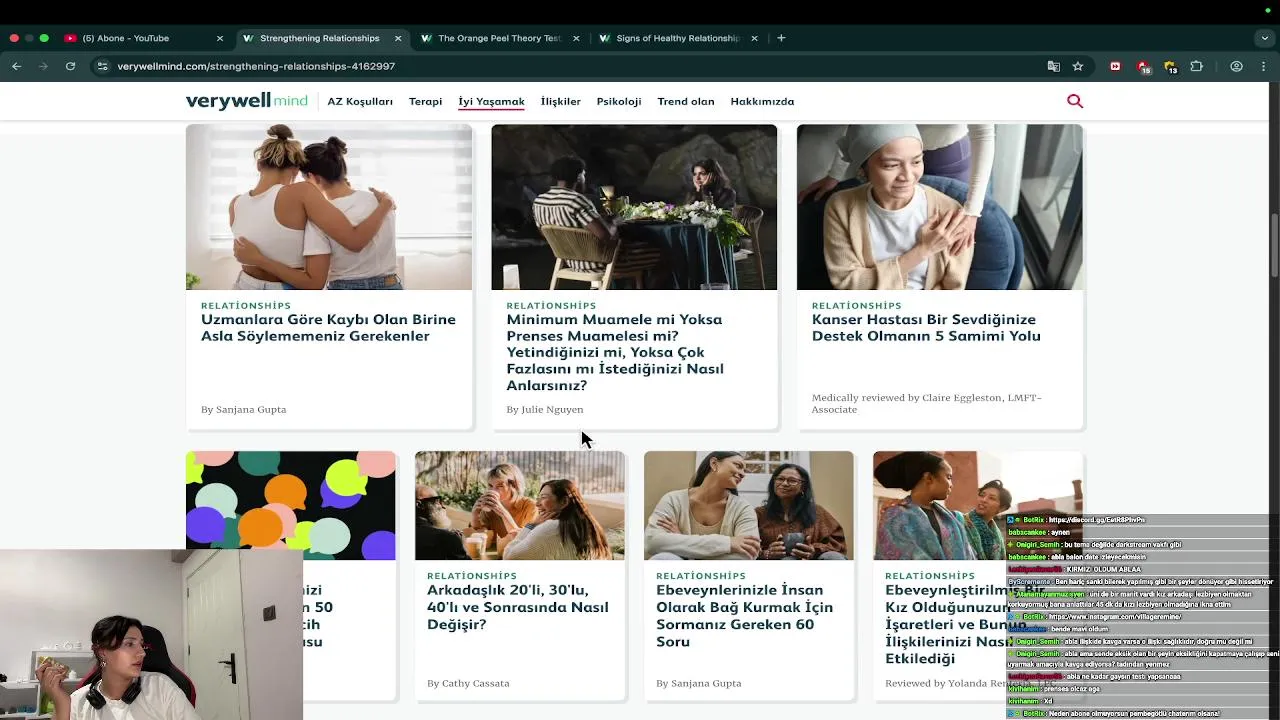The image size is (1280, 720).
Task: Click the Verywell Mind search magnifier
Action: pyautogui.click(x=1075, y=101)
